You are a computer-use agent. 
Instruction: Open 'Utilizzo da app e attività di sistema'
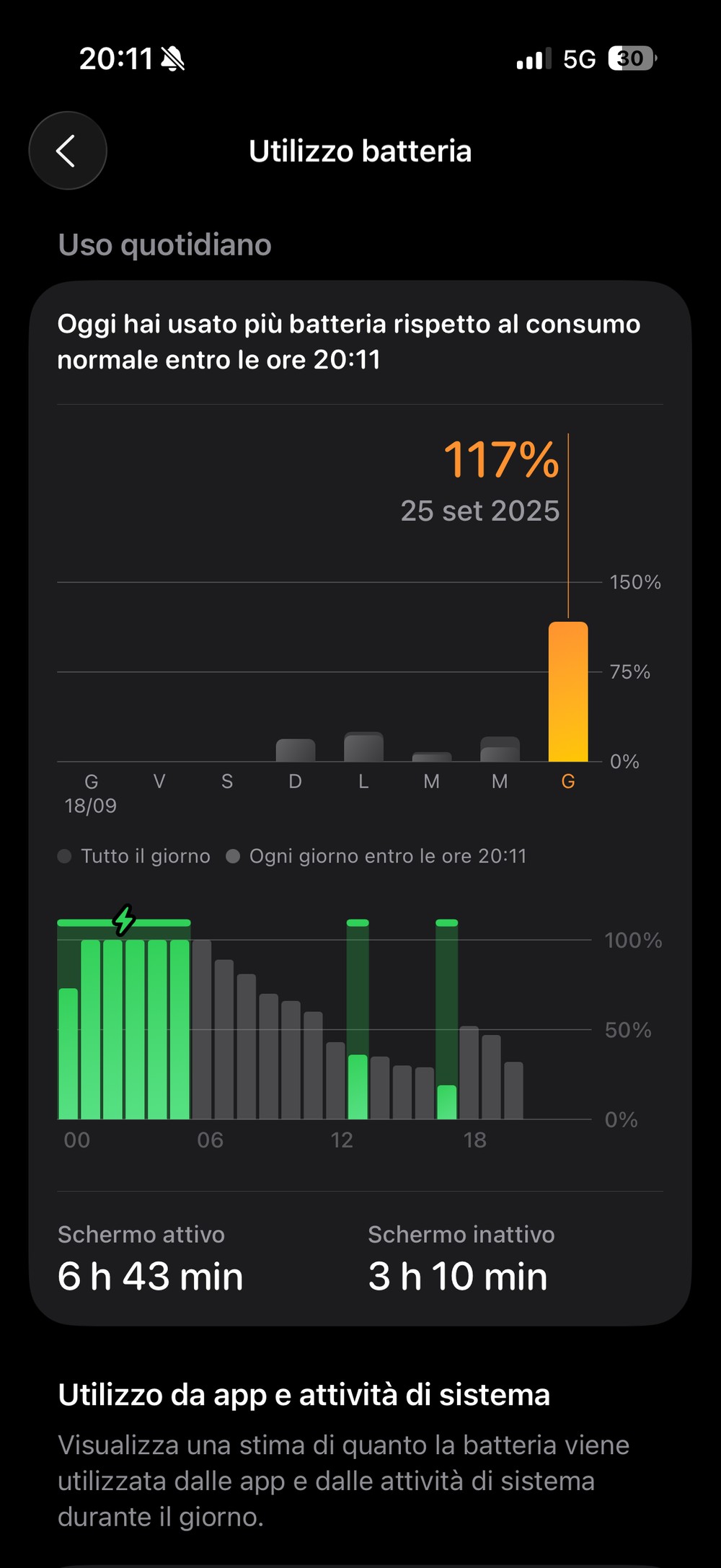304,1394
